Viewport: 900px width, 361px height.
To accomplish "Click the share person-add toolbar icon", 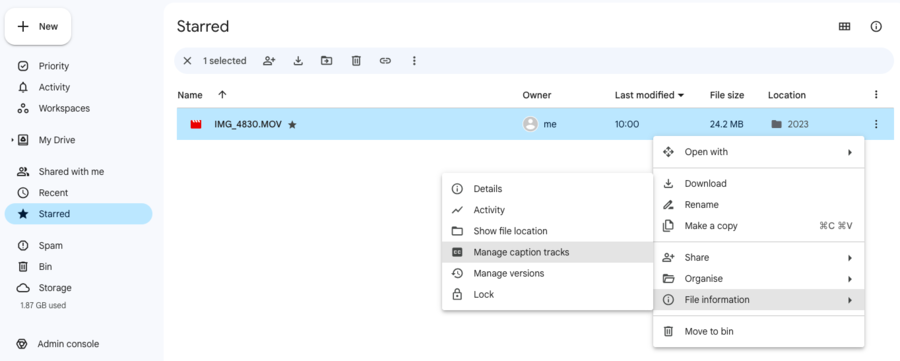I will 269,61.
